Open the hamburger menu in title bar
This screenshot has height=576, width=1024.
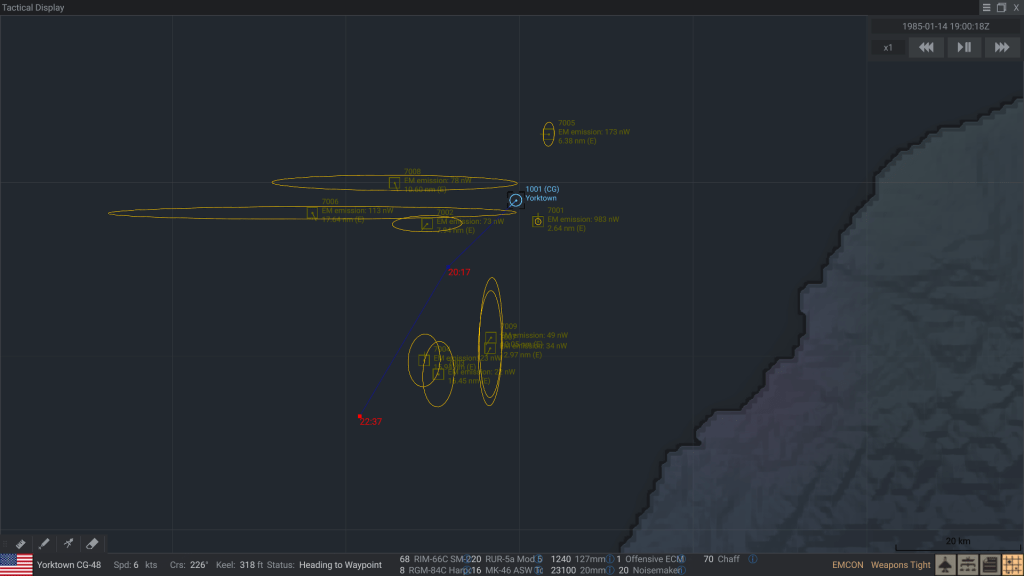[x=986, y=7]
